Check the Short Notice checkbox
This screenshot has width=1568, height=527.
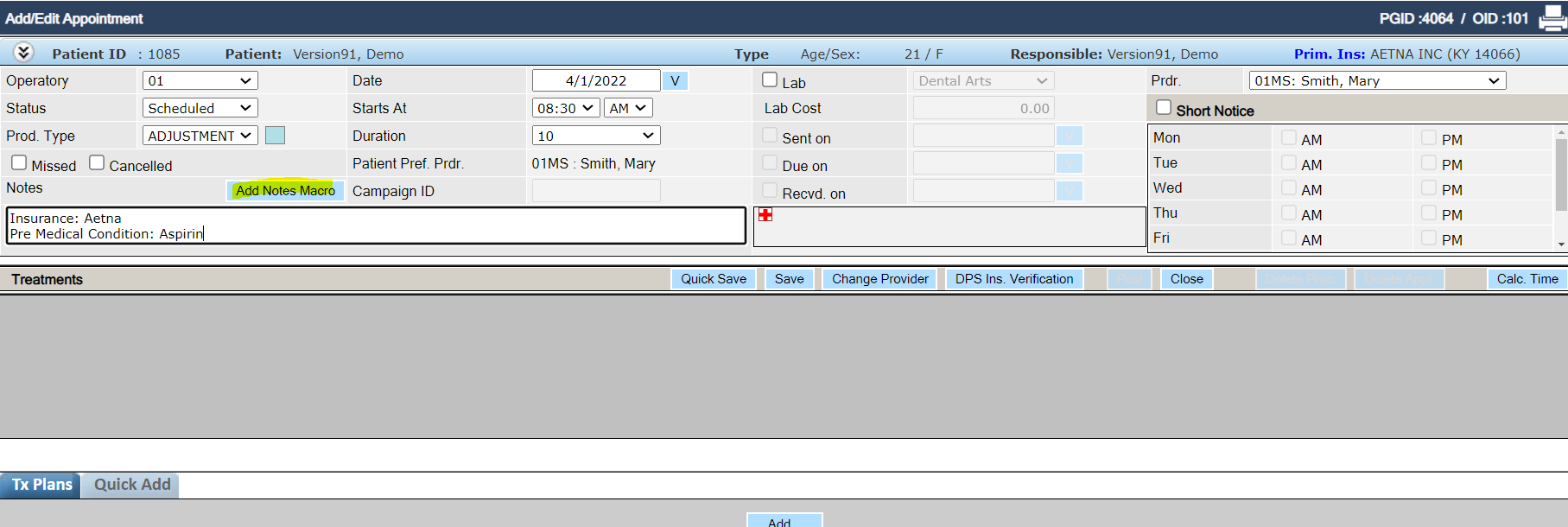[1164, 107]
